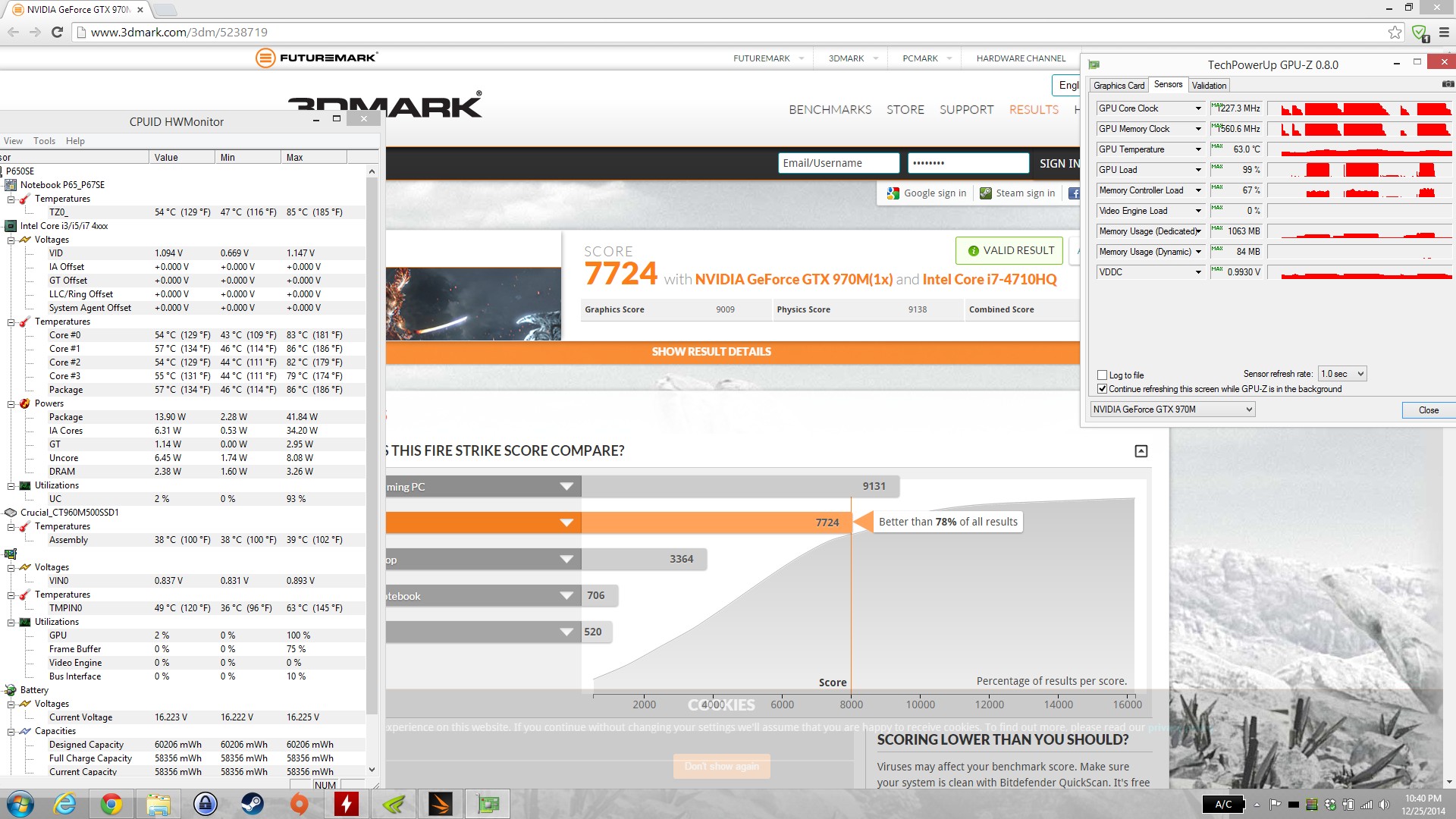Open File Explorer from the taskbar

coord(158,804)
